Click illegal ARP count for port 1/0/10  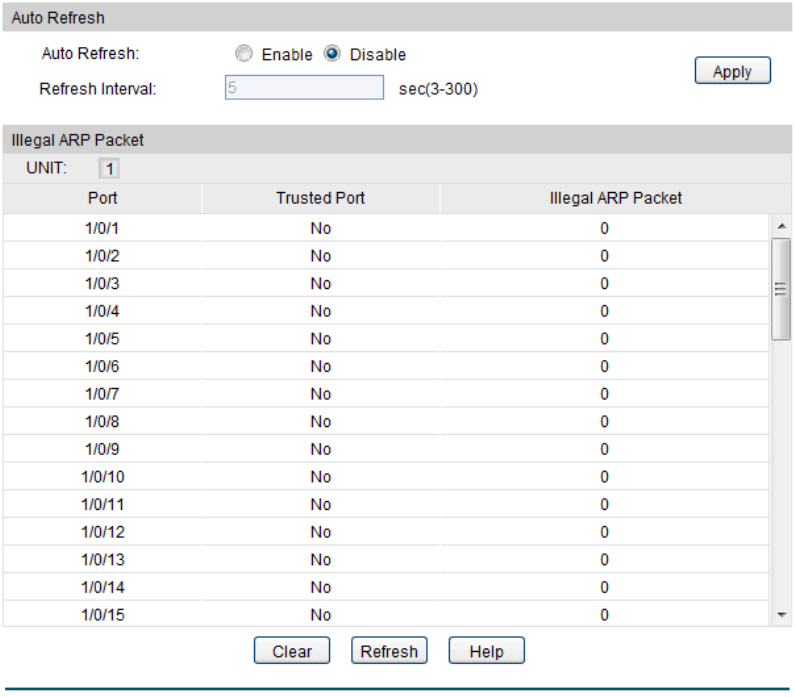(x=604, y=477)
